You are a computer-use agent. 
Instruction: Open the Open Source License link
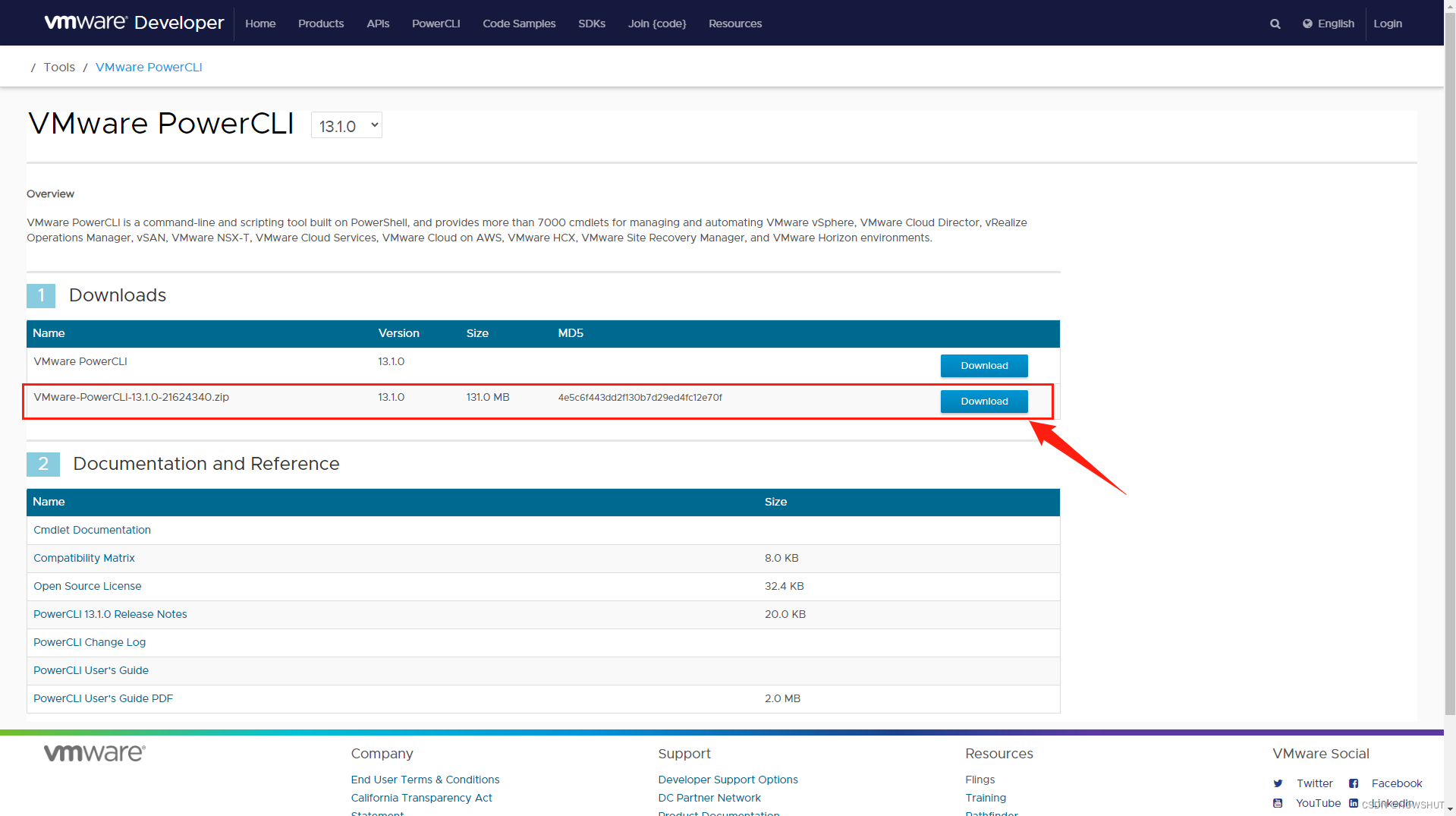pos(87,586)
